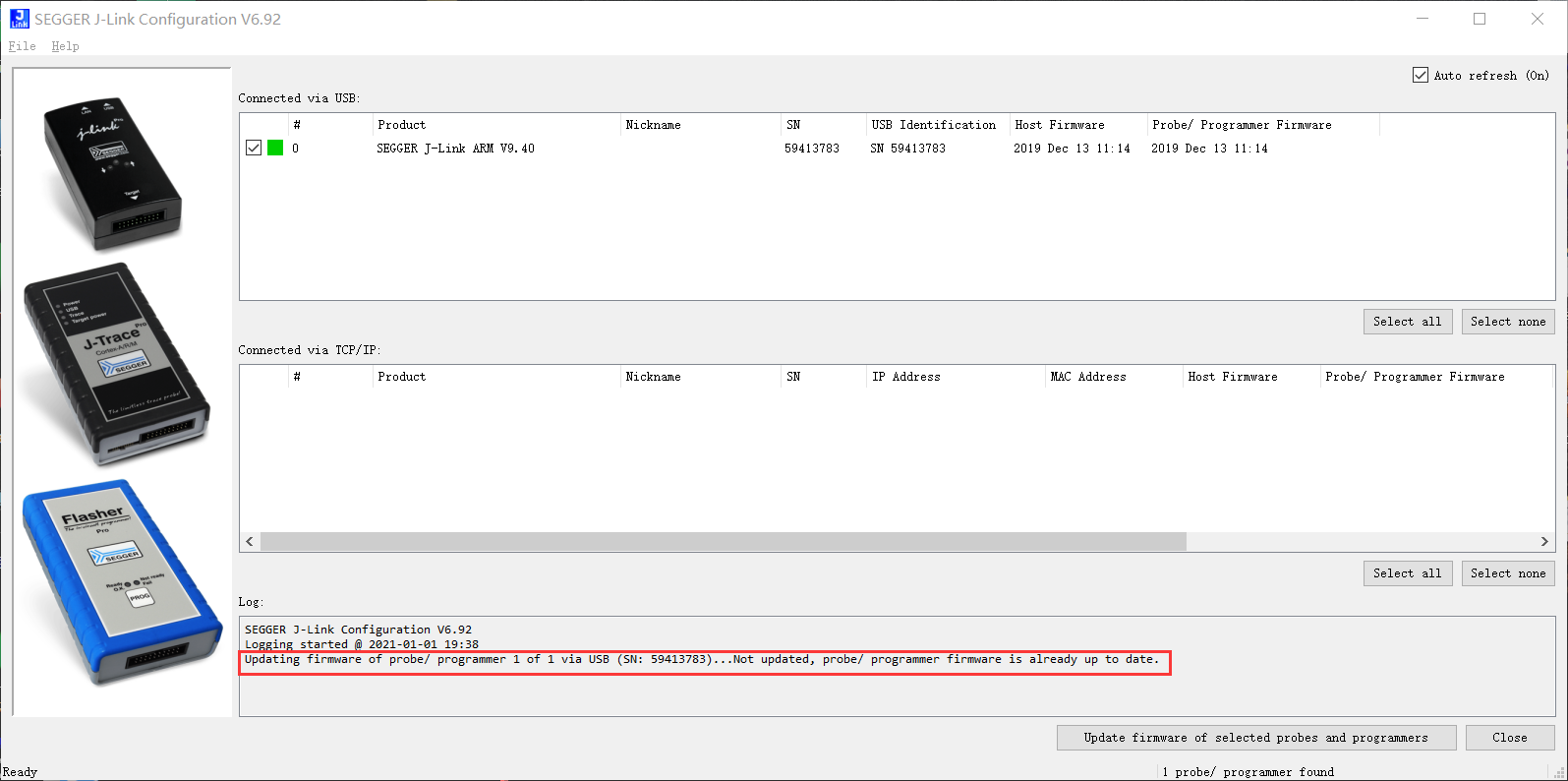The height and width of the screenshot is (781, 1568).
Task: Click the green status indicator of probe 0
Action: pyautogui.click(x=275, y=148)
